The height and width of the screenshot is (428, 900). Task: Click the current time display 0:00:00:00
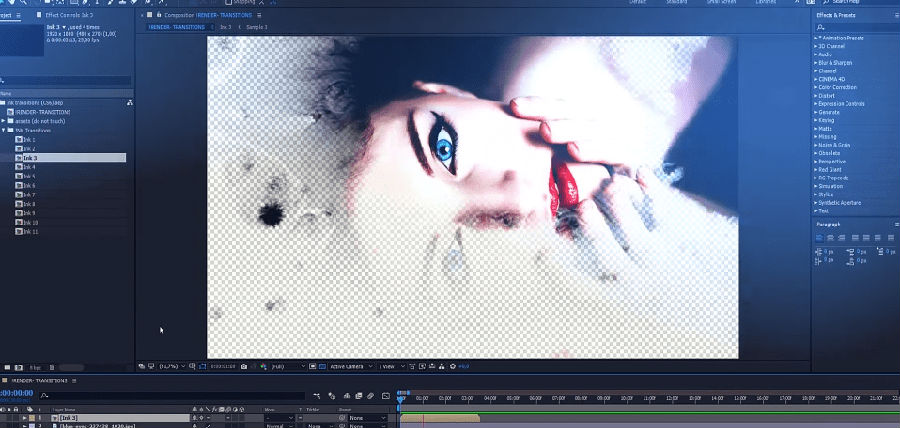17,393
